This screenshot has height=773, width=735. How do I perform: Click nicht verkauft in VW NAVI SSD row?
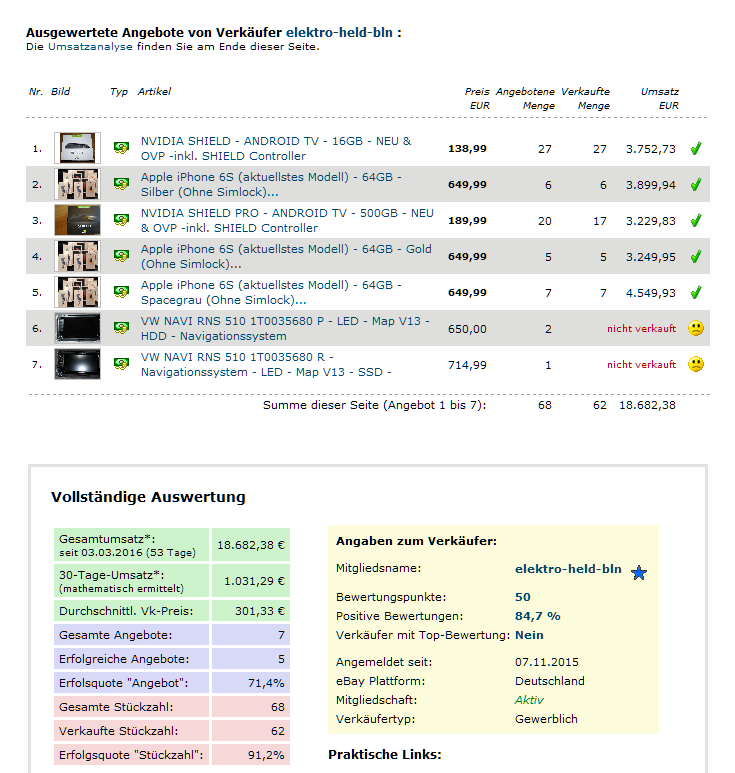point(641,364)
